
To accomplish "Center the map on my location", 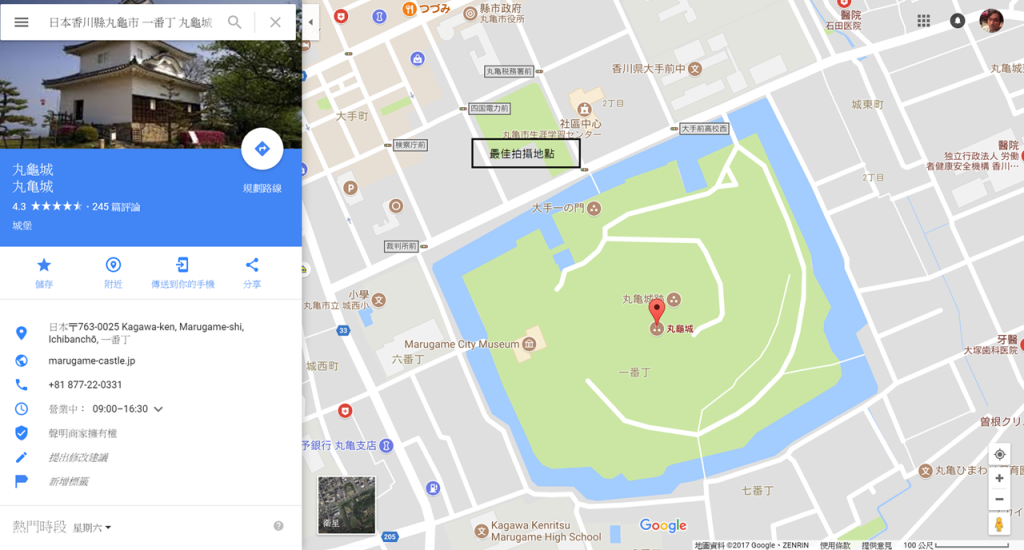I will click(999, 455).
